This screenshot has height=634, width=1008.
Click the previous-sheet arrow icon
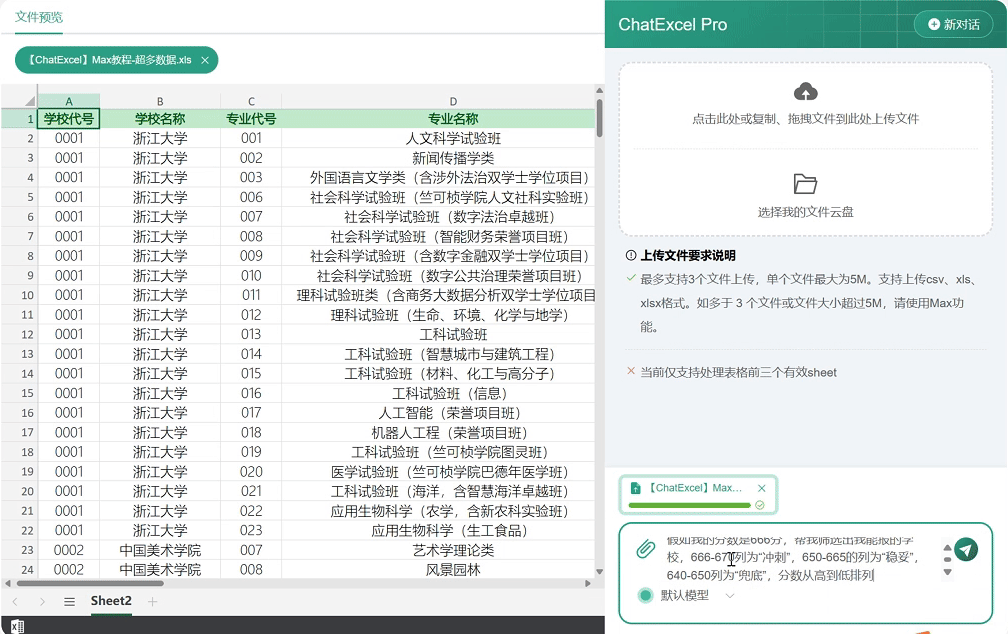[x=14, y=601]
